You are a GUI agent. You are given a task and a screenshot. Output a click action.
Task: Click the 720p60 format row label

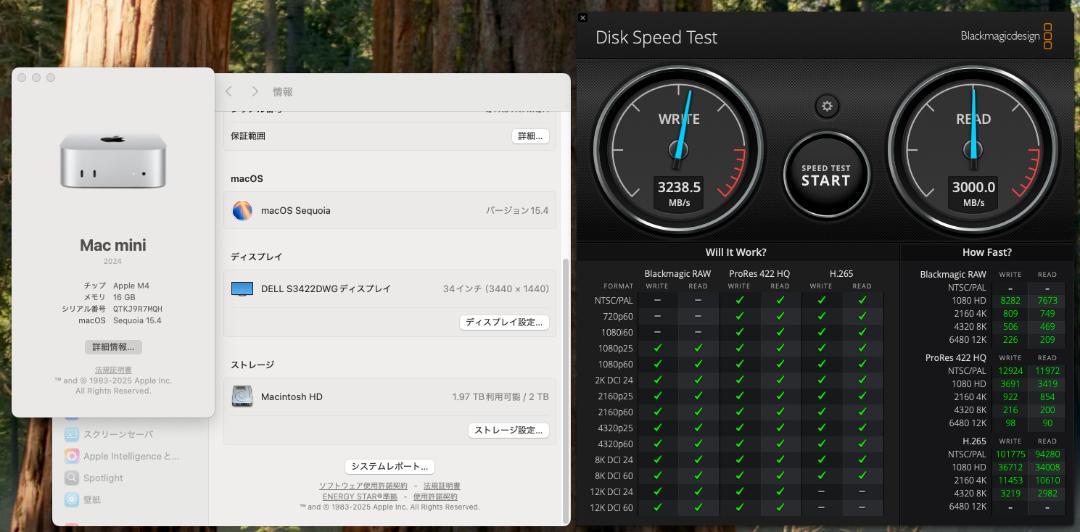[618, 316]
